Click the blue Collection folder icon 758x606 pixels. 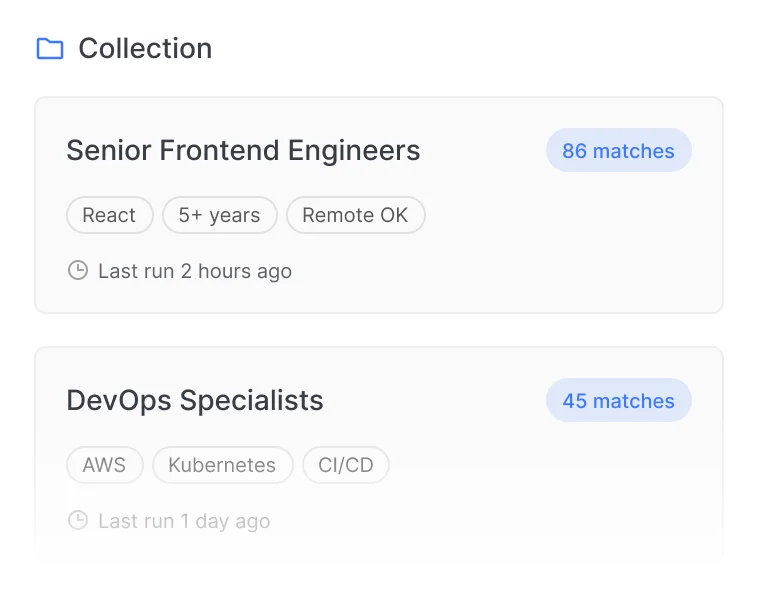pos(50,48)
